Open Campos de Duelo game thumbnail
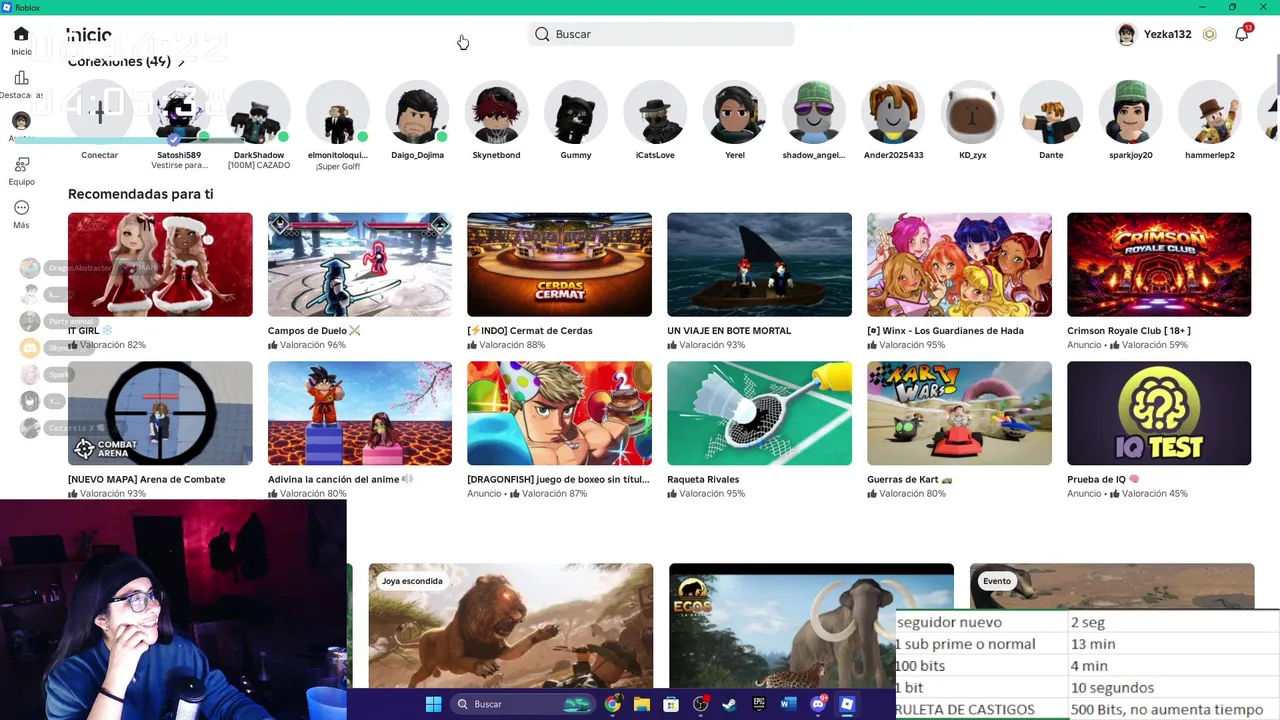 pos(360,264)
